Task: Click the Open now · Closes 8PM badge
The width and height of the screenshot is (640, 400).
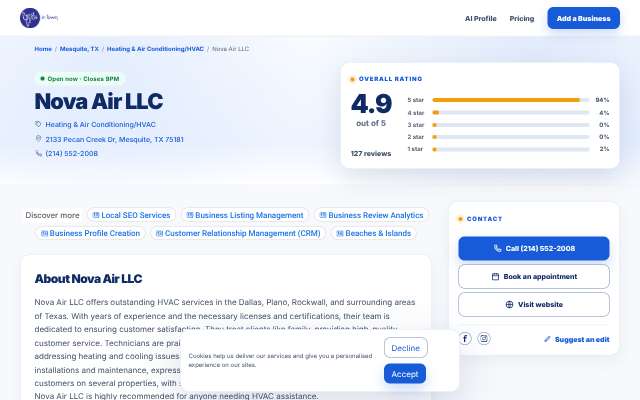Action: (x=80, y=79)
